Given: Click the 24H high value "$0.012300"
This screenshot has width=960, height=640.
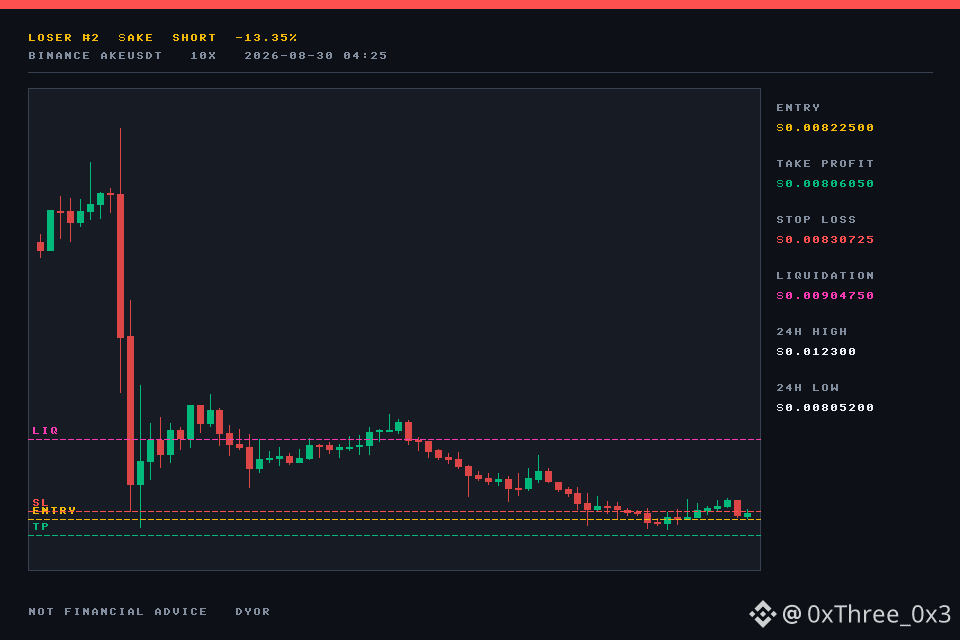Looking at the screenshot, I should click(x=816, y=352).
